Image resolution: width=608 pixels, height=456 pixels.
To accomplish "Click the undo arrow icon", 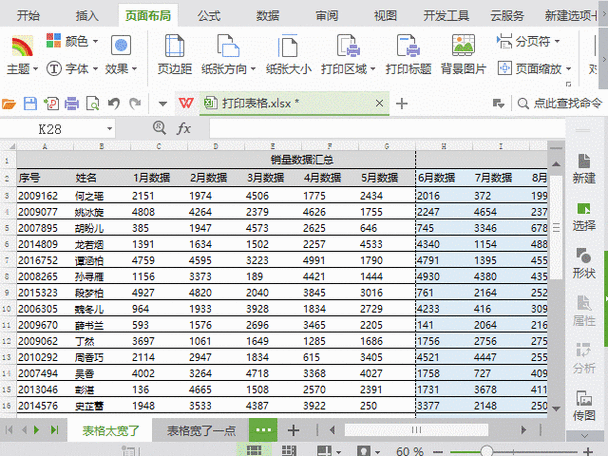I will click(x=114, y=104).
